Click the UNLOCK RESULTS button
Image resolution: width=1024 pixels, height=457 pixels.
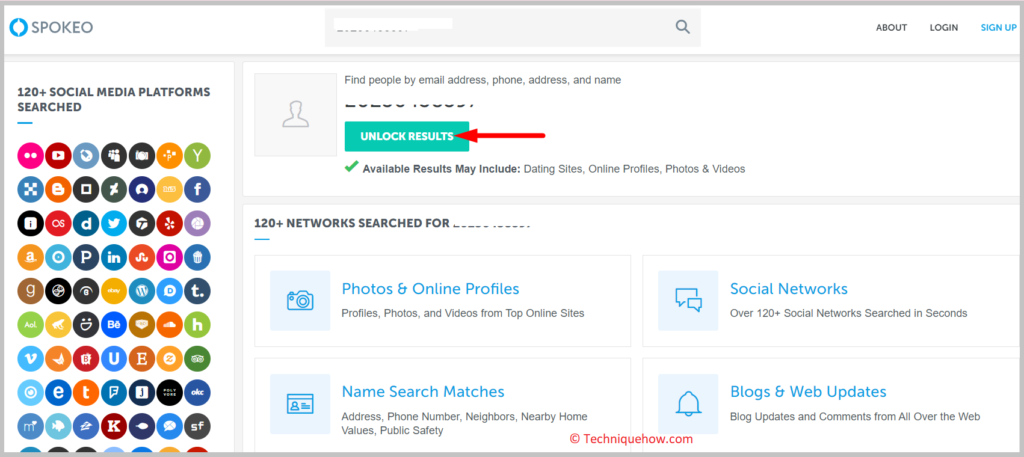pos(407,136)
